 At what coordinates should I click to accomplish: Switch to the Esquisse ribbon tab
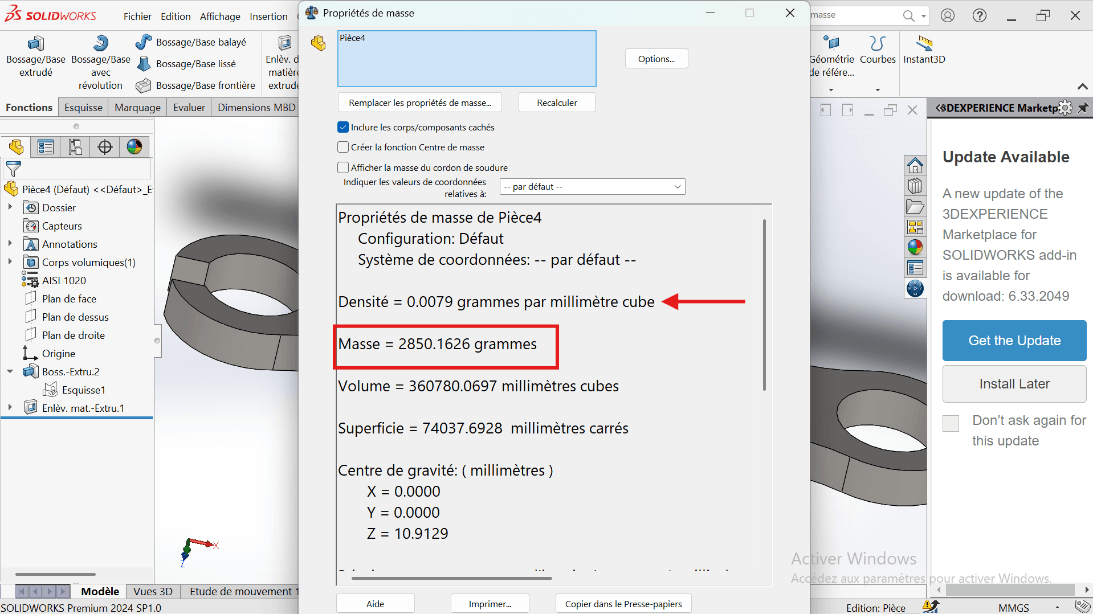(83, 108)
